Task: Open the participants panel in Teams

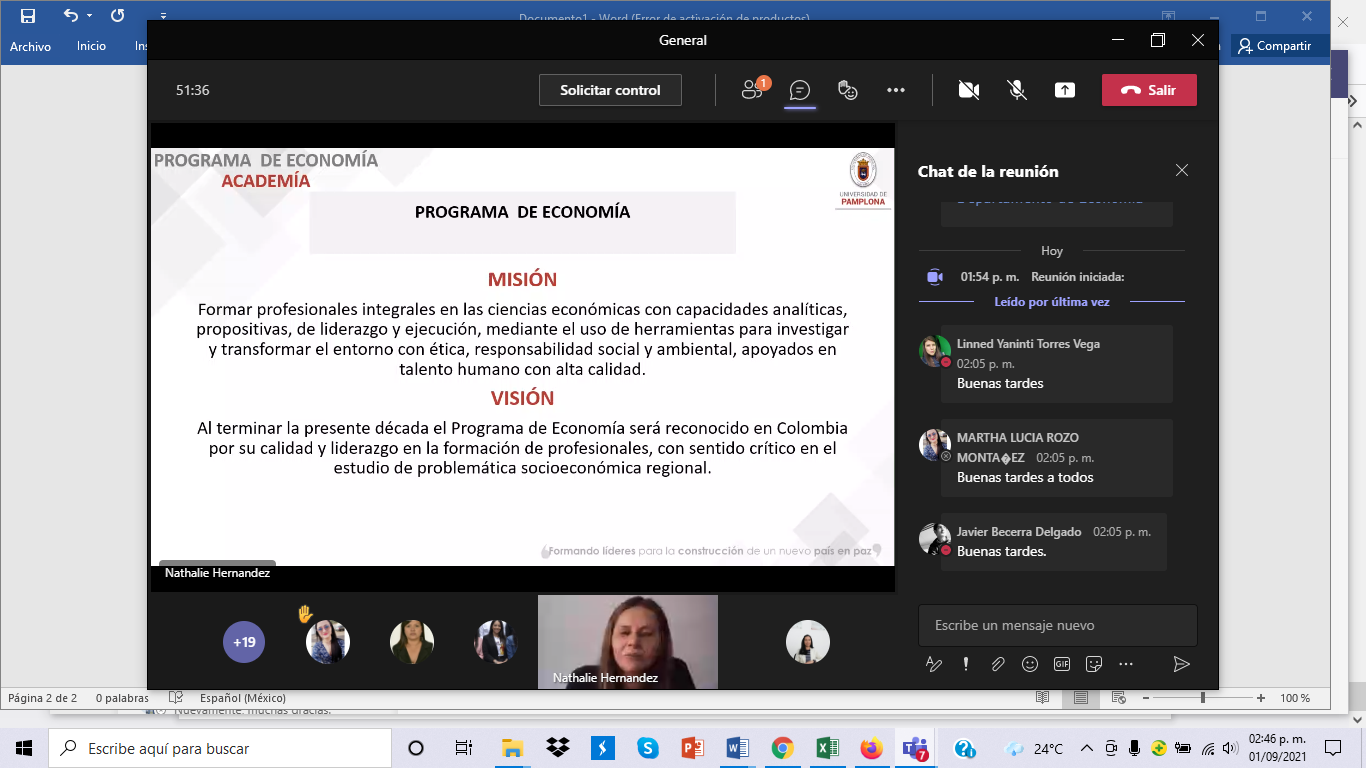Action: (x=753, y=90)
